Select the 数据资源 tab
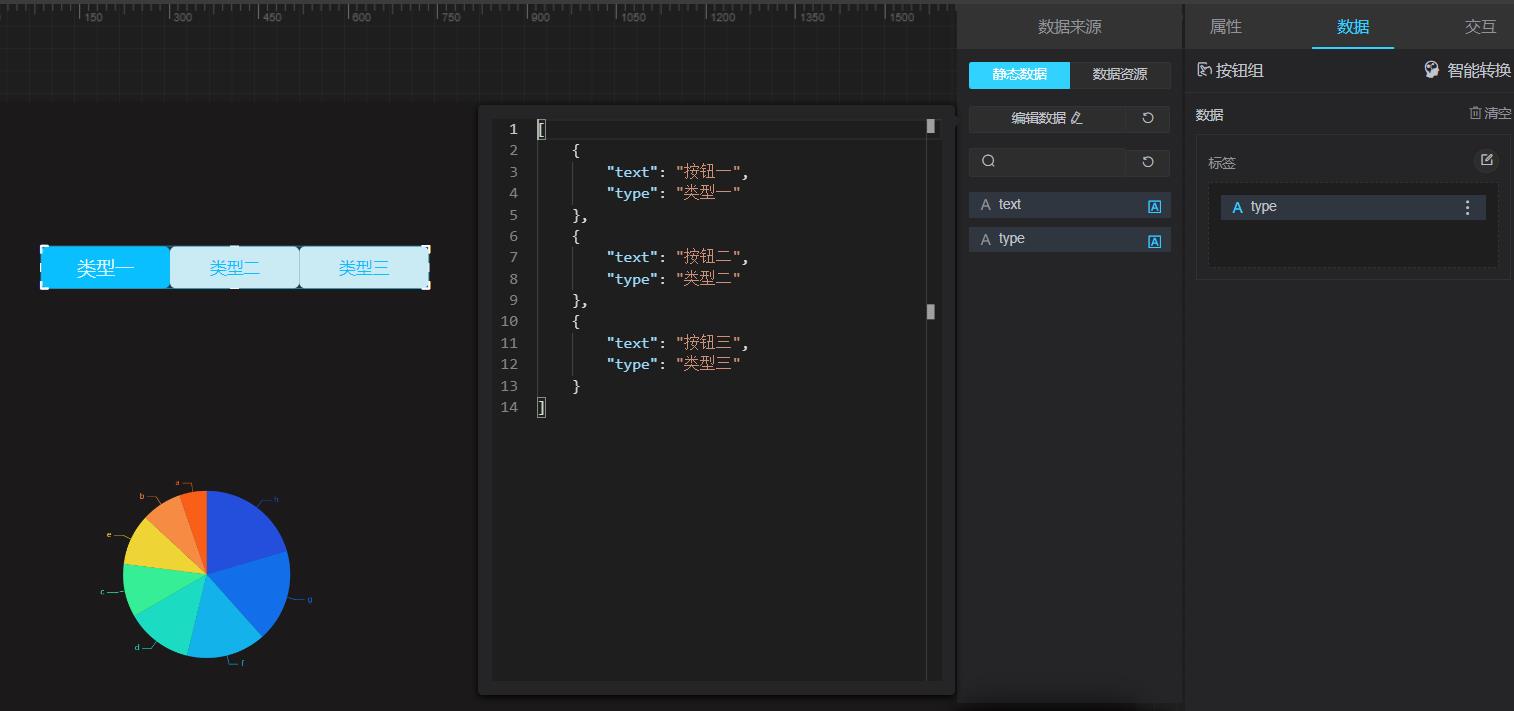This screenshot has height=711, width=1514. 1120,75
